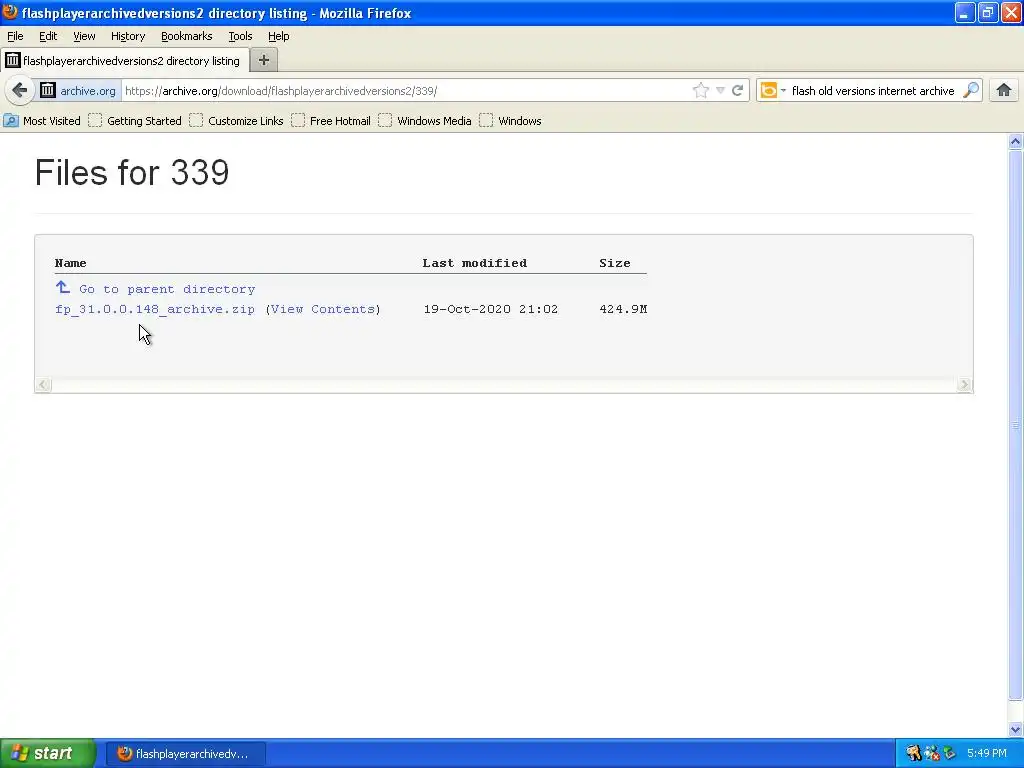Open the URL history dropdown arrow
Viewport: 1024px width, 768px height.
coord(720,90)
